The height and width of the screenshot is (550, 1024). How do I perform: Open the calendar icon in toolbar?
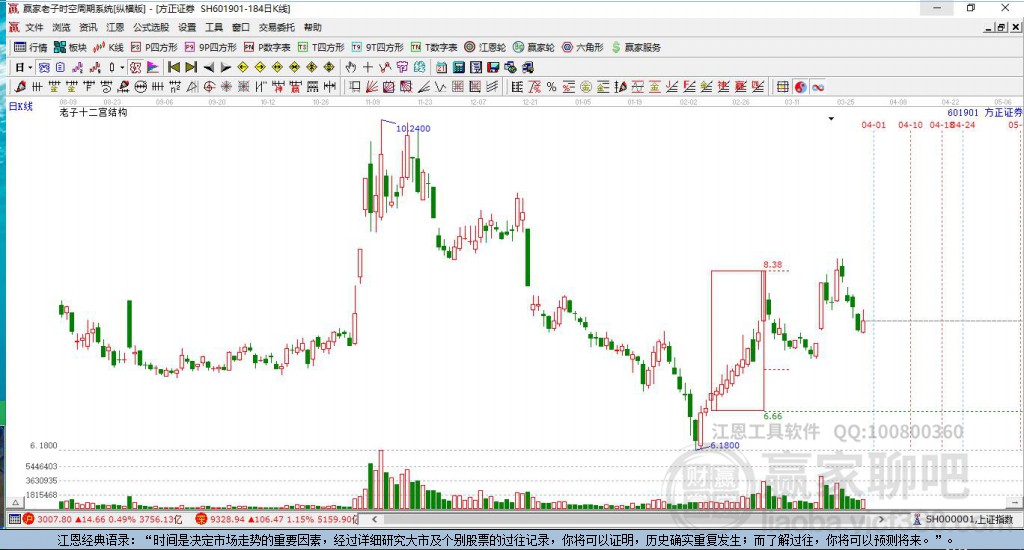pyautogui.click(x=441, y=67)
